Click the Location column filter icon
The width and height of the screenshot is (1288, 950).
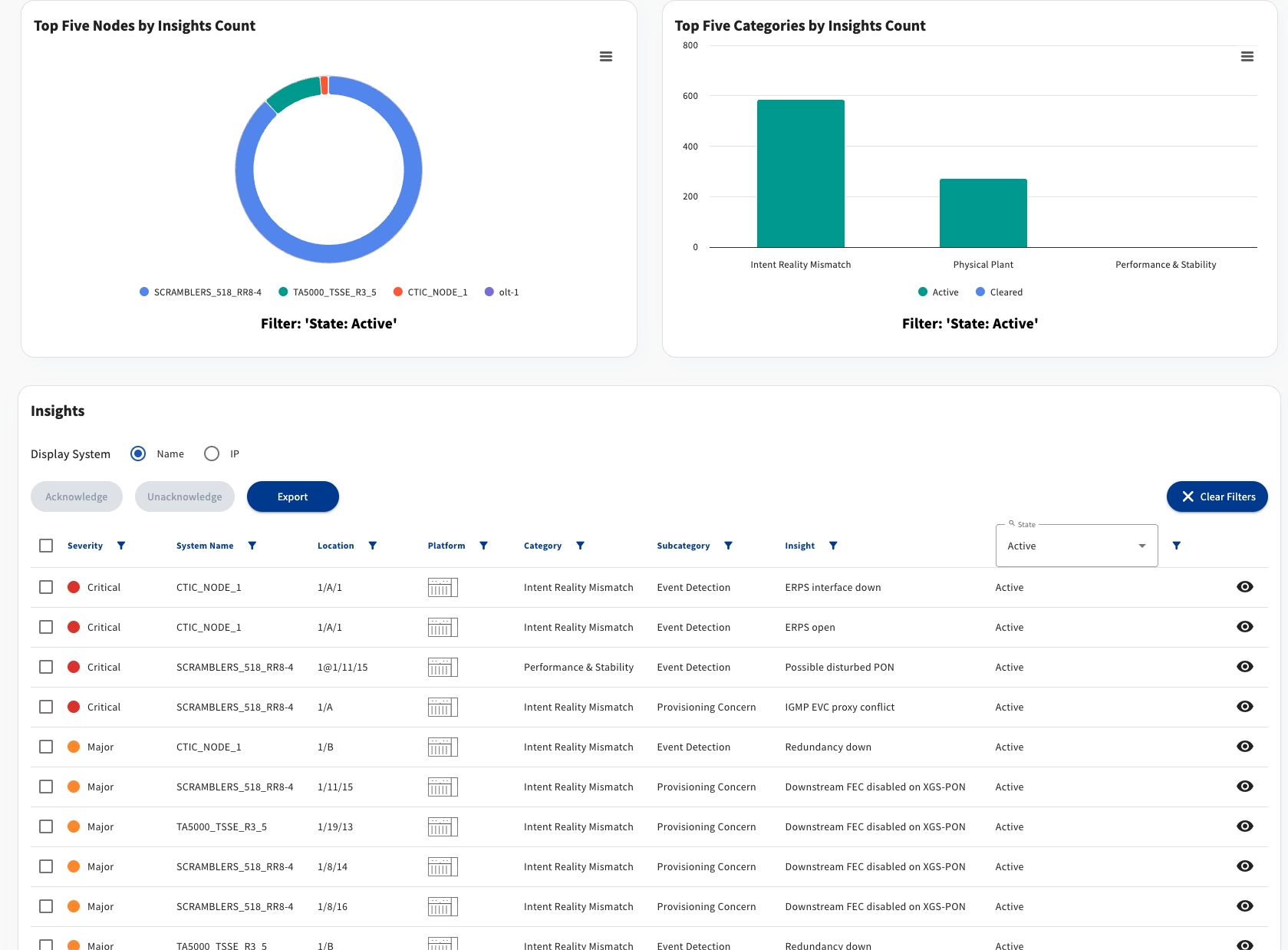coord(373,546)
